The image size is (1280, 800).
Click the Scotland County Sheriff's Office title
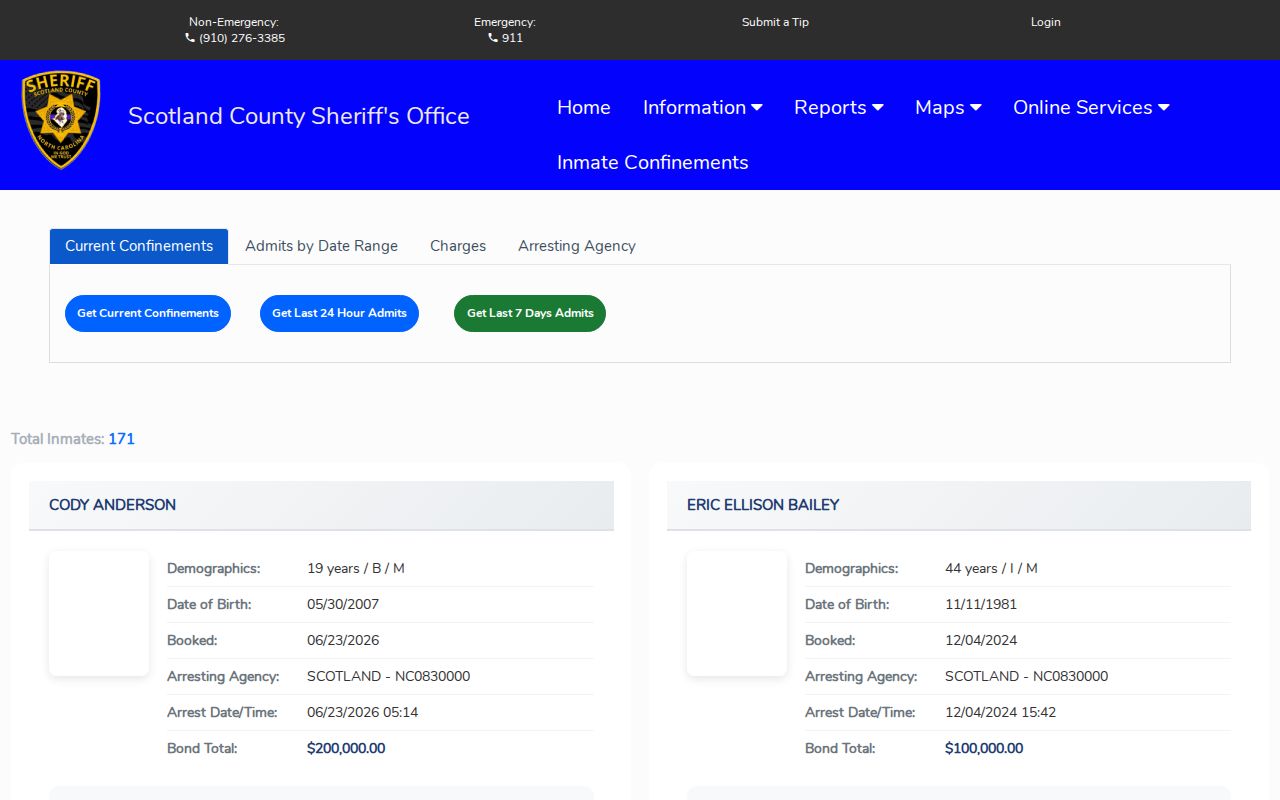tap(299, 116)
